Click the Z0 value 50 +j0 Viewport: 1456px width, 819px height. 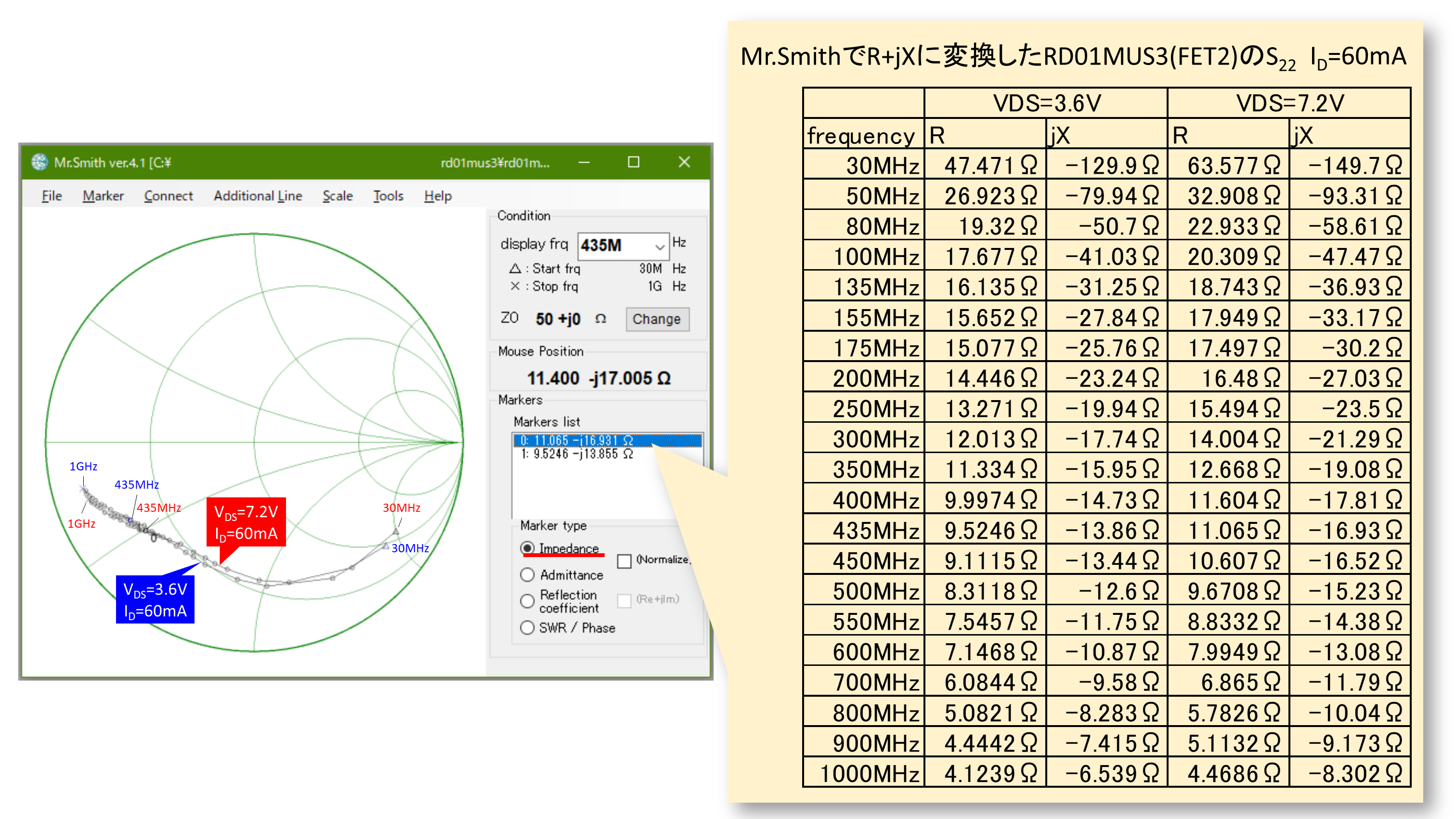tap(558, 319)
